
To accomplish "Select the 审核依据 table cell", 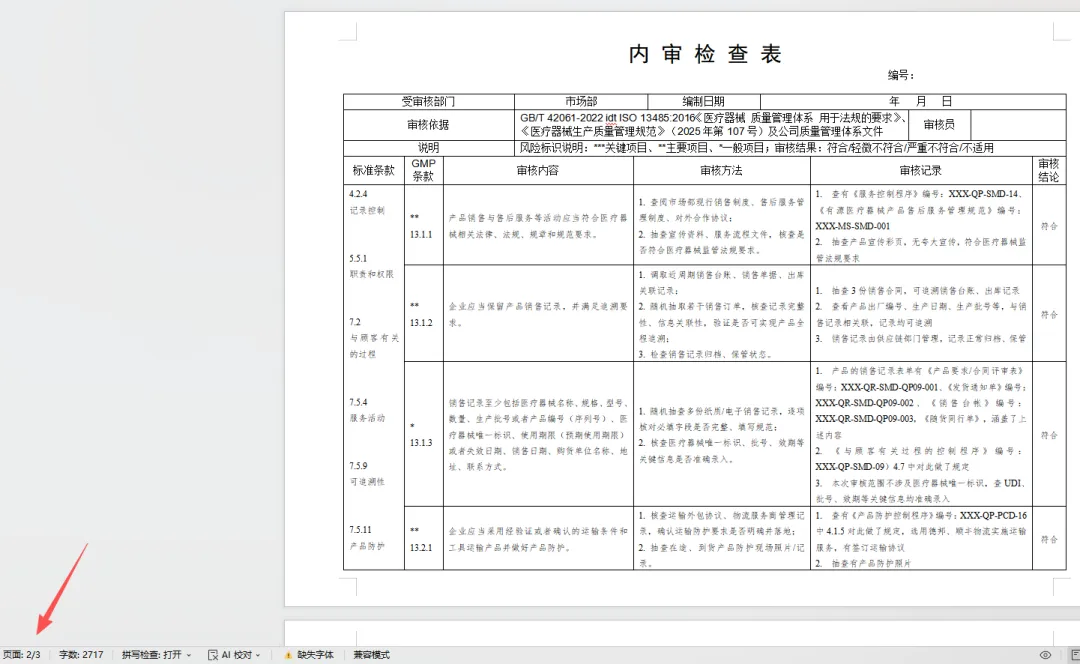I will coord(428,125).
